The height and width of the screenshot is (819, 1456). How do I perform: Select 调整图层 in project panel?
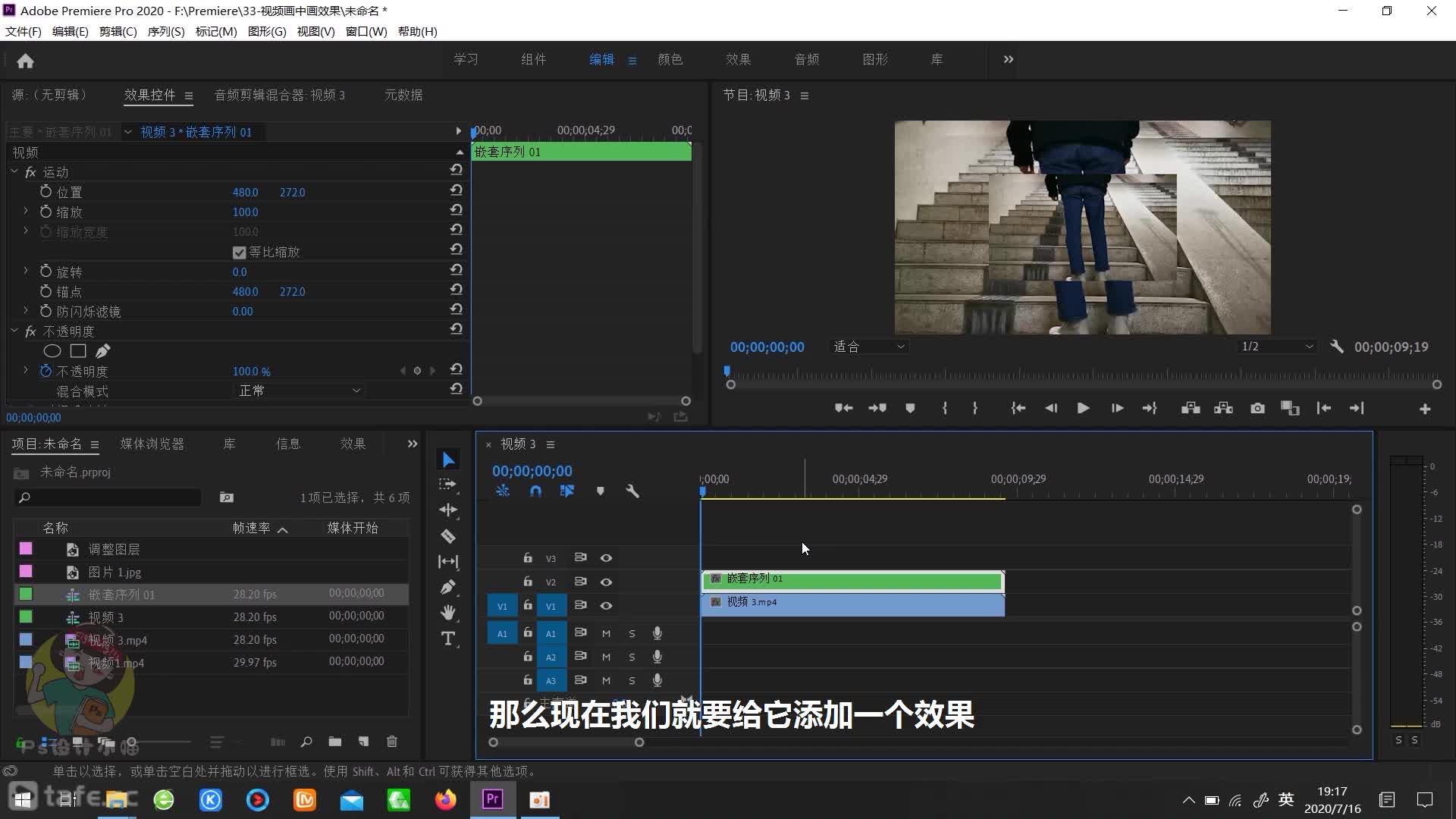click(114, 549)
